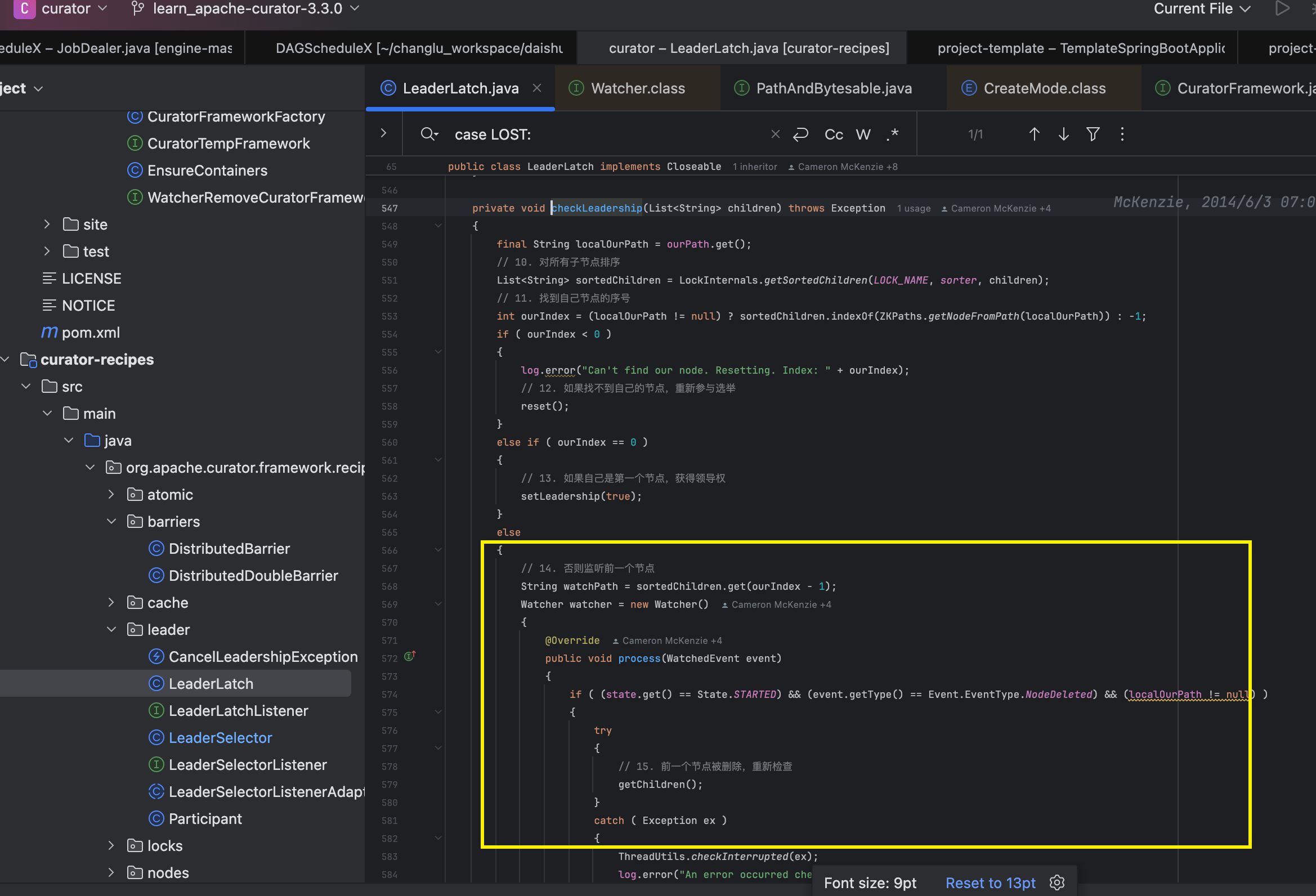The image size is (1316, 896).
Task: Open the Current File run configuration dropdown
Action: [1202, 9]
